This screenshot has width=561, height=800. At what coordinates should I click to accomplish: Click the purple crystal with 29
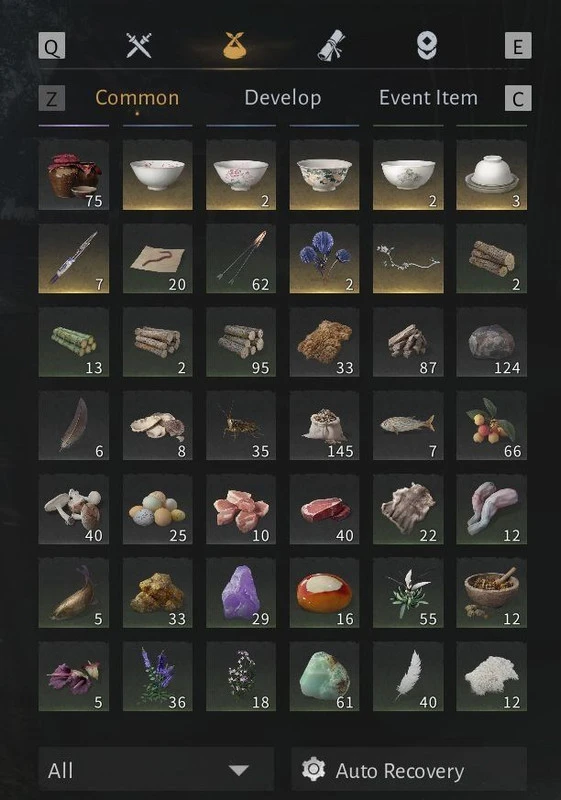(x=241, y=593)
